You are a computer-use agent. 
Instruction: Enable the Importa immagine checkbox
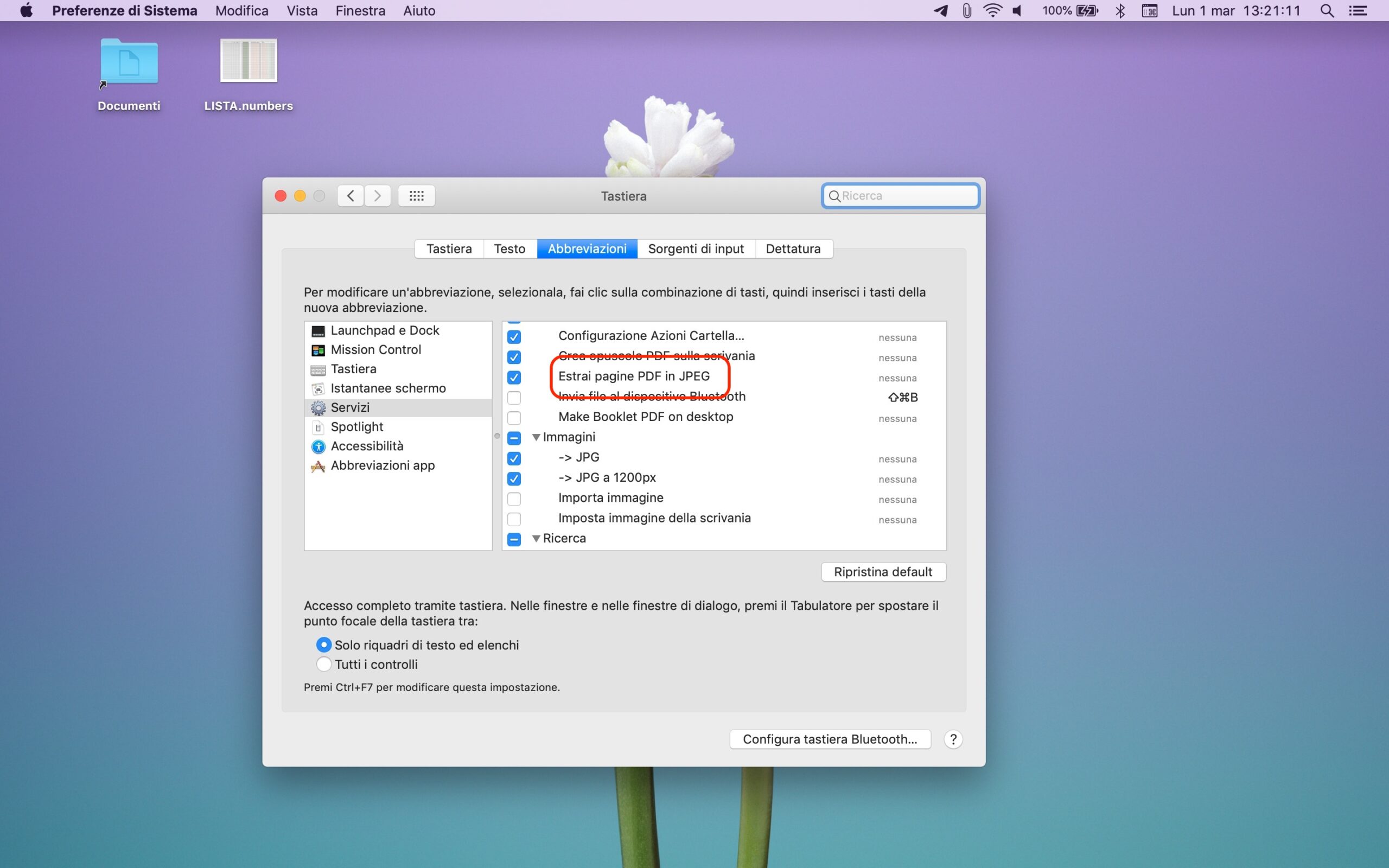[514, 499]
